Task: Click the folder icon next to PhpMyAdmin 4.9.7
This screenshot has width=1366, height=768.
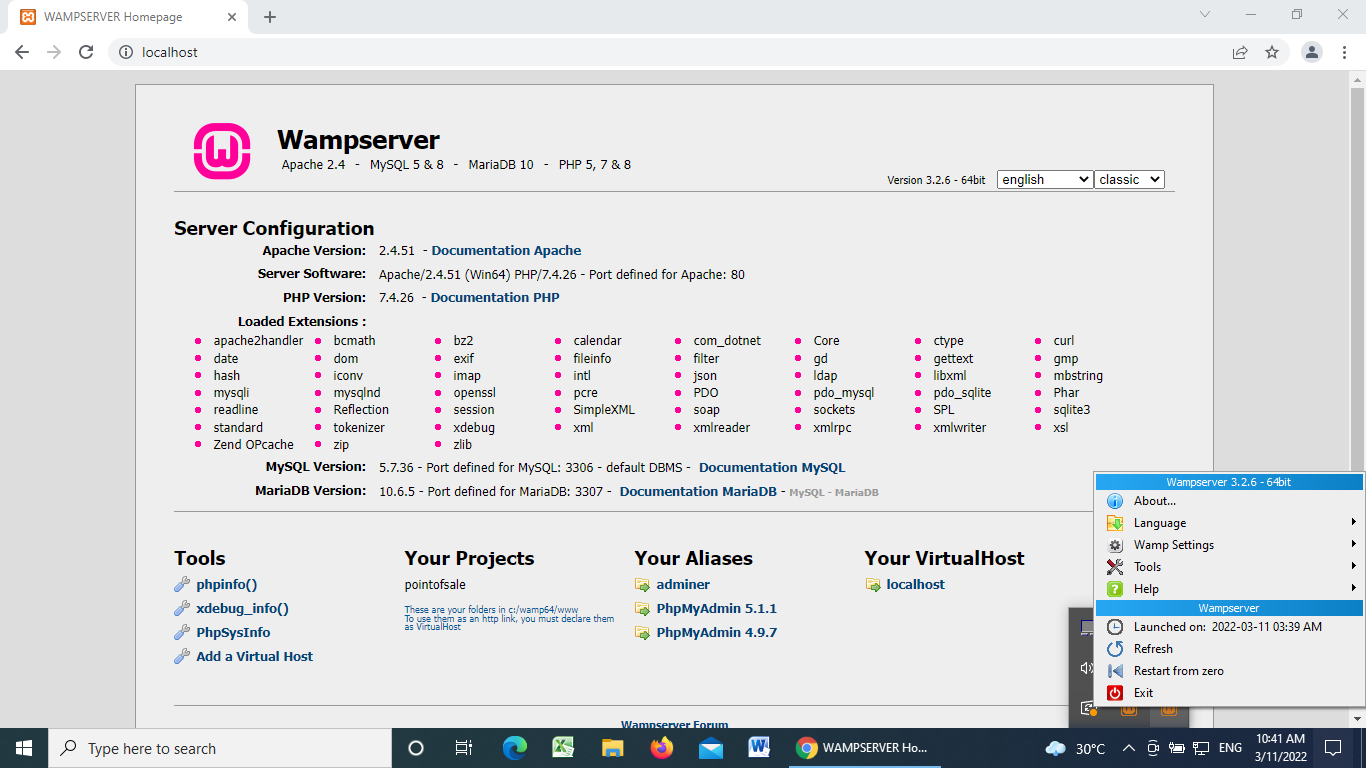Action: click(642, 633)
